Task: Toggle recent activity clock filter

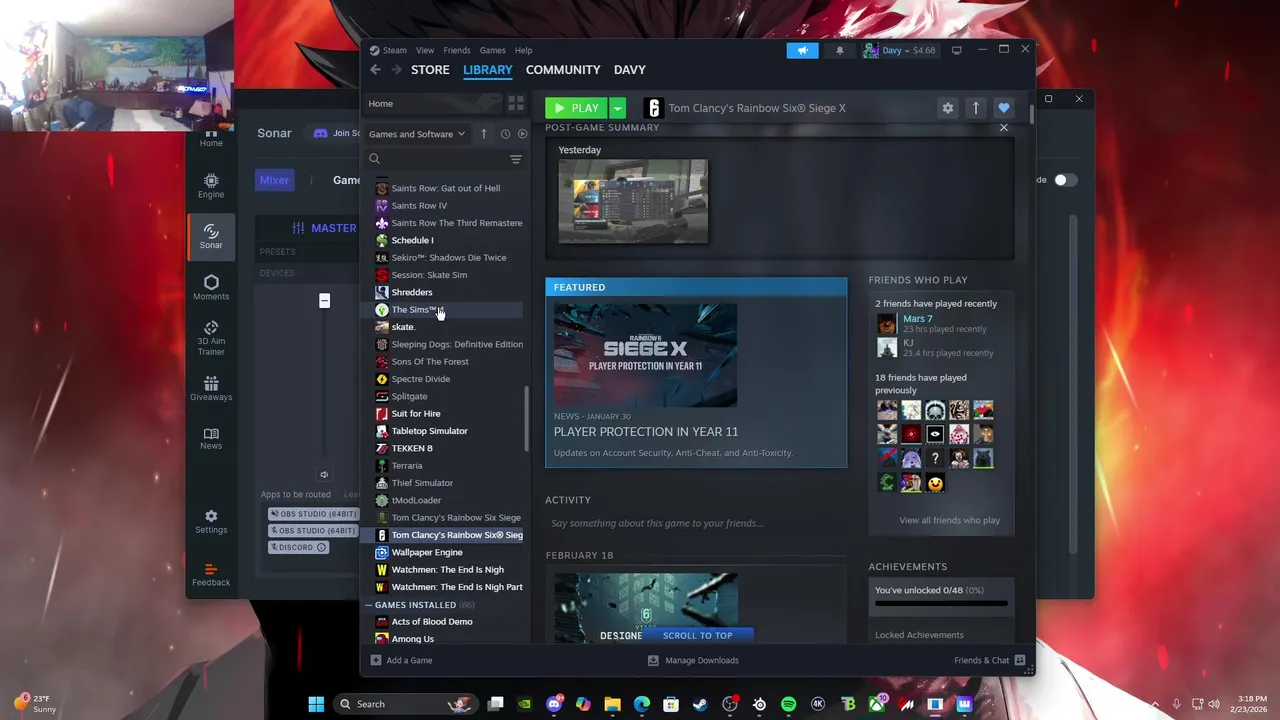Action: click(505, 134)
